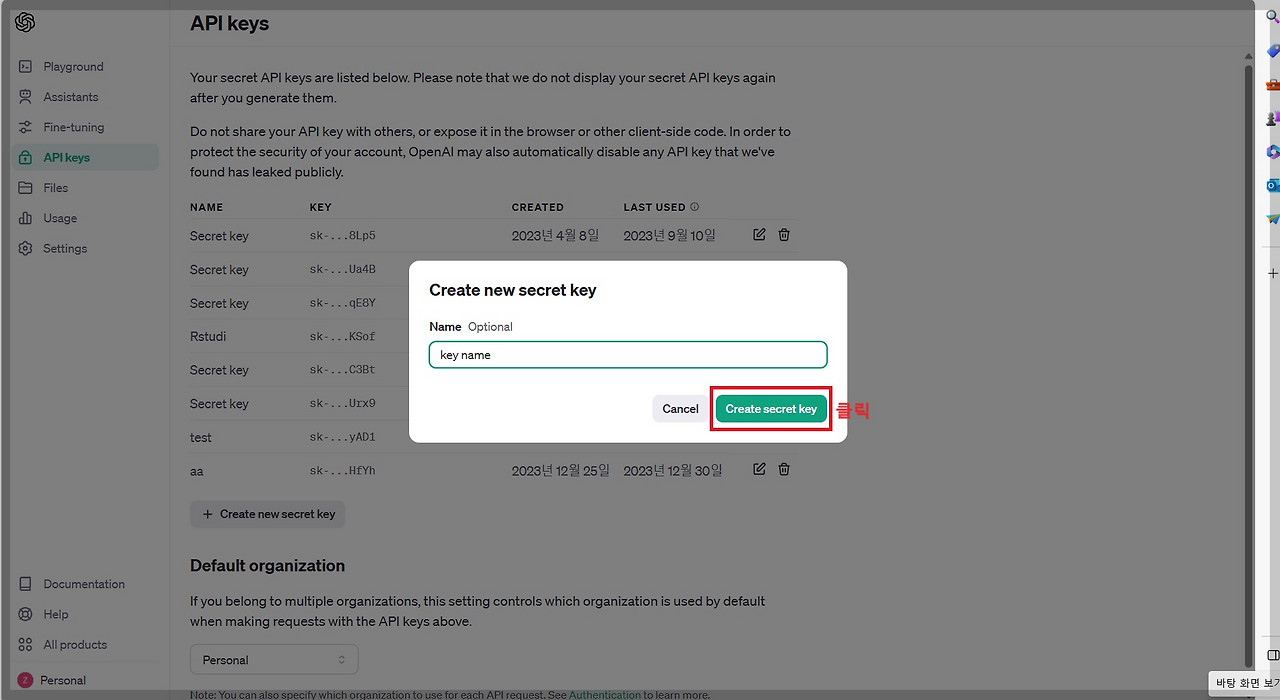Screen dimensions: 1280x700
Task: Click Create secret key in the dialog
Action: coord(771,409)
